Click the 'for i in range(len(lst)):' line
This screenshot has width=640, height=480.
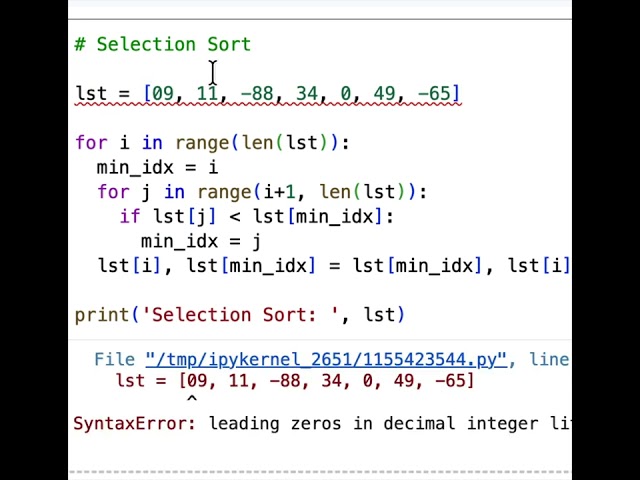coord(212,143)
